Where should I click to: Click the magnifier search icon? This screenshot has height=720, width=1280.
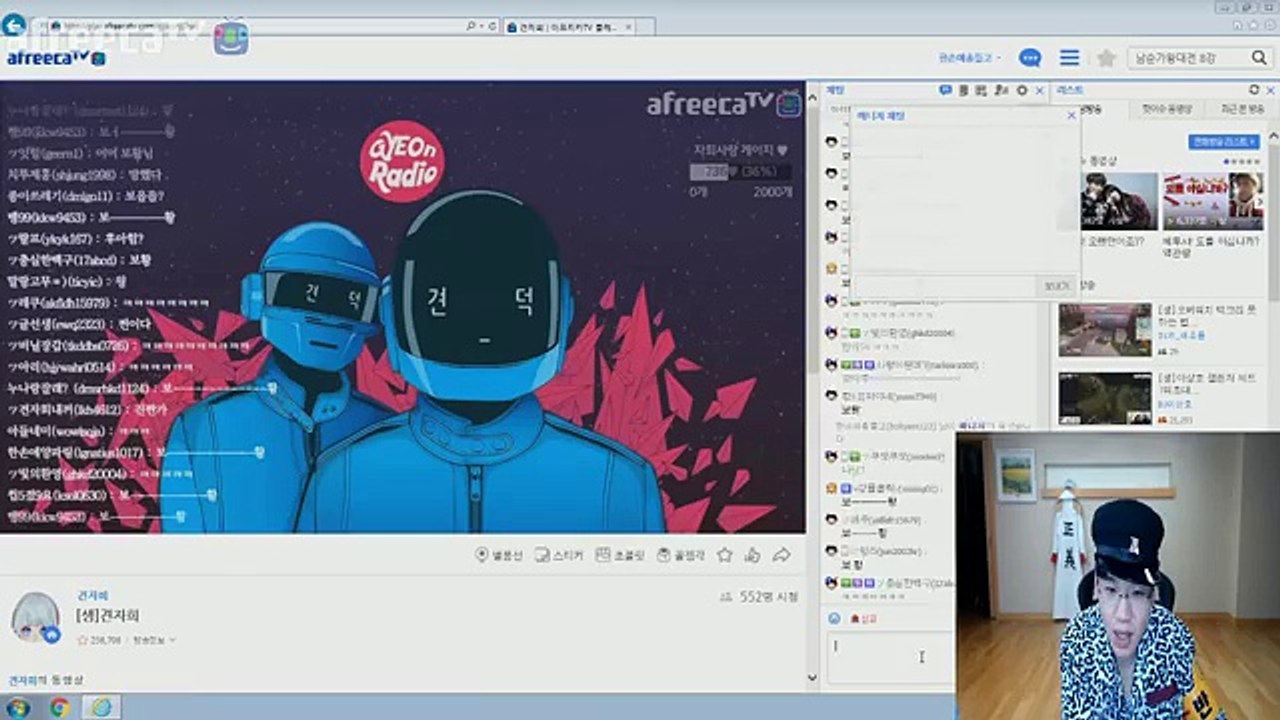click(1259, 58)
